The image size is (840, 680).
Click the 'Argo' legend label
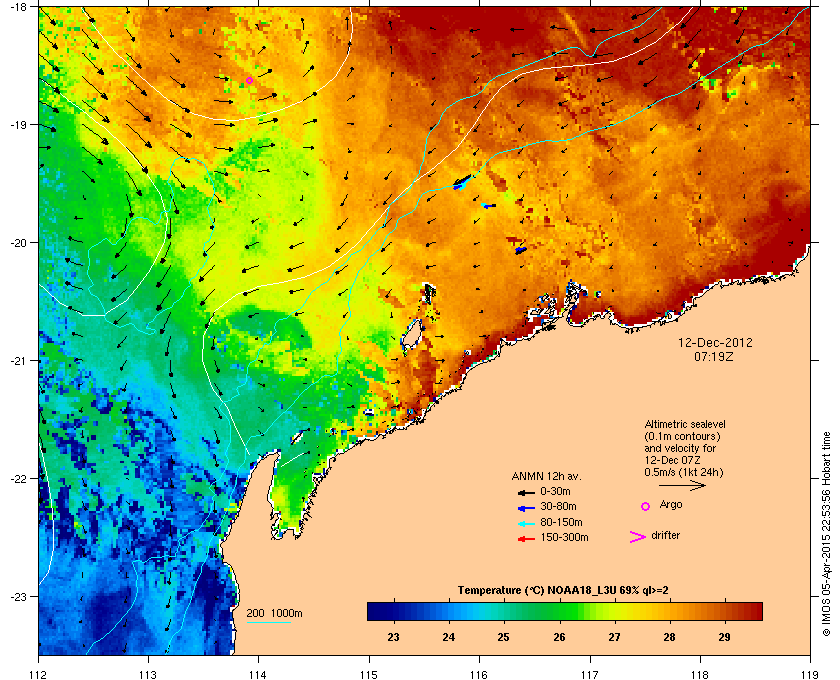click(671, 505)
